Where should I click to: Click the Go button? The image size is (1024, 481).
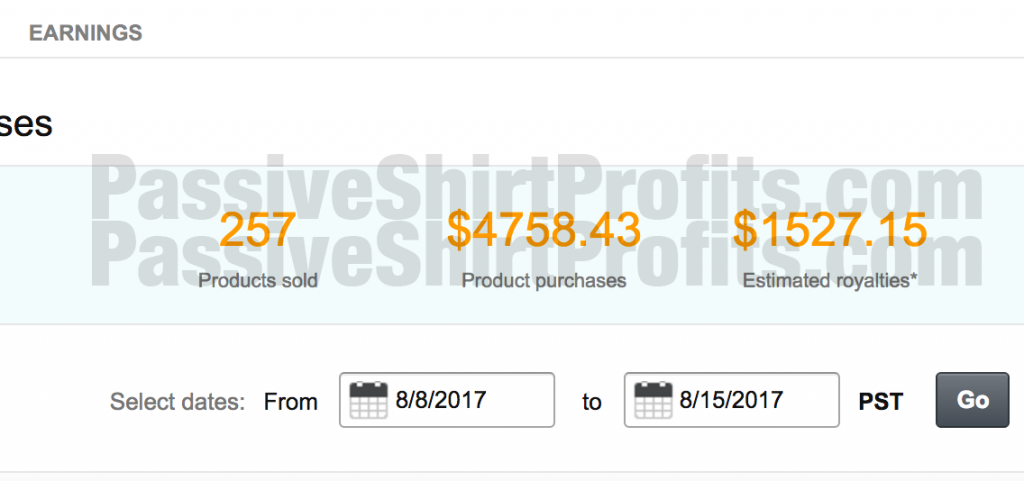point(972,400)
